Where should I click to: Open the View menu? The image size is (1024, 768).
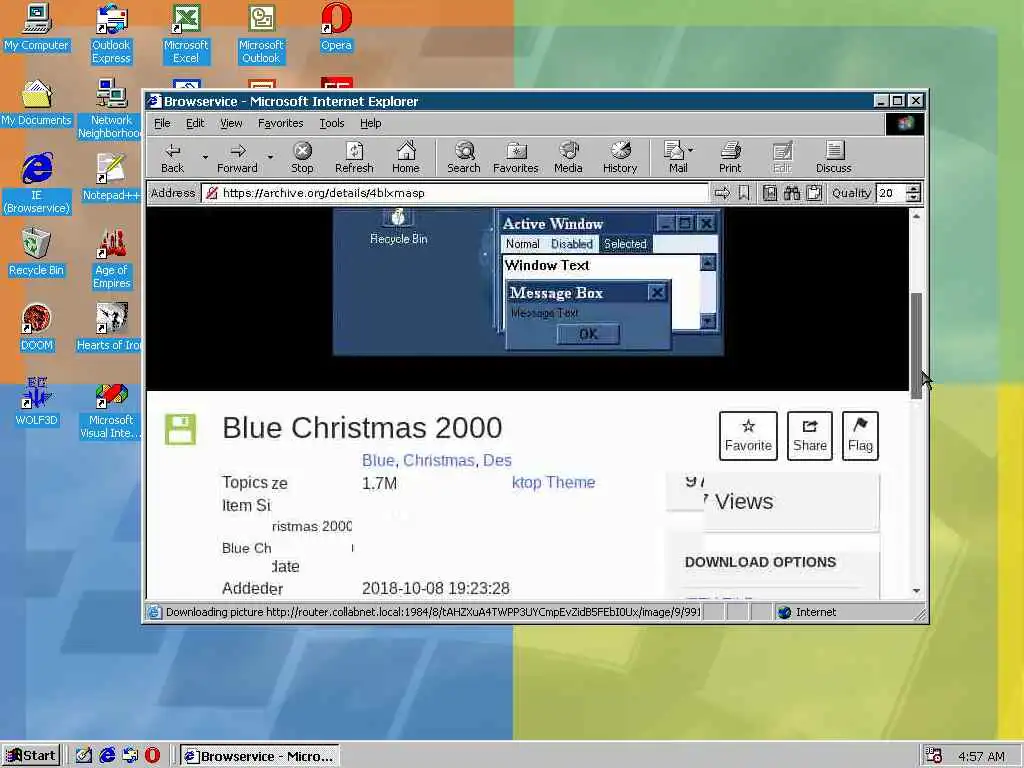(x=231, y=123)
